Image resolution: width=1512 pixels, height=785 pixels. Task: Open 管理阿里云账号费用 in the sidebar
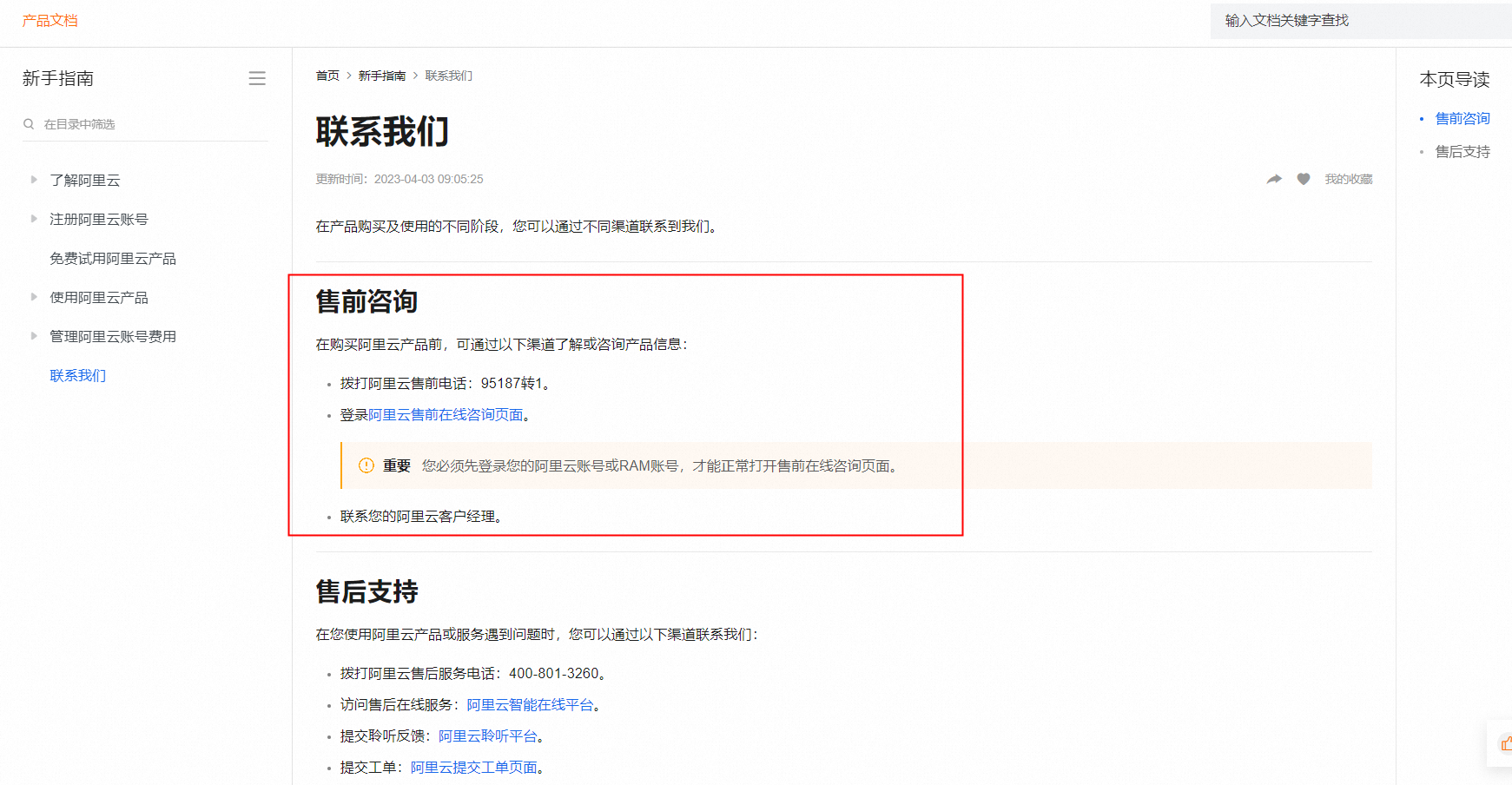[113, 336]
